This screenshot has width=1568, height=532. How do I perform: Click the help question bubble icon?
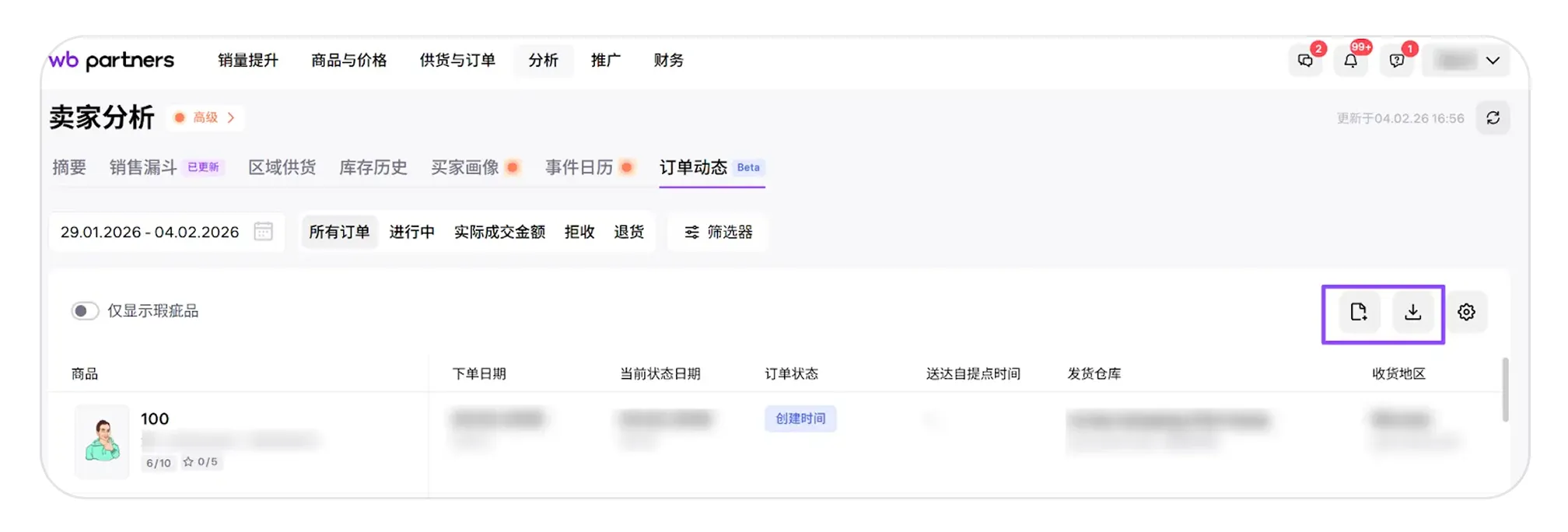[x=1397, y=61]
